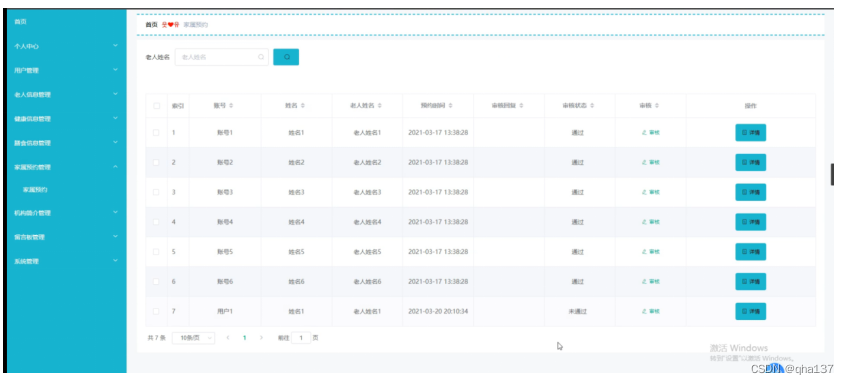Image resolution: width=849 pixels, height=384 pixels.
Task: Select page number 1 in pagination
Action: 245,337
